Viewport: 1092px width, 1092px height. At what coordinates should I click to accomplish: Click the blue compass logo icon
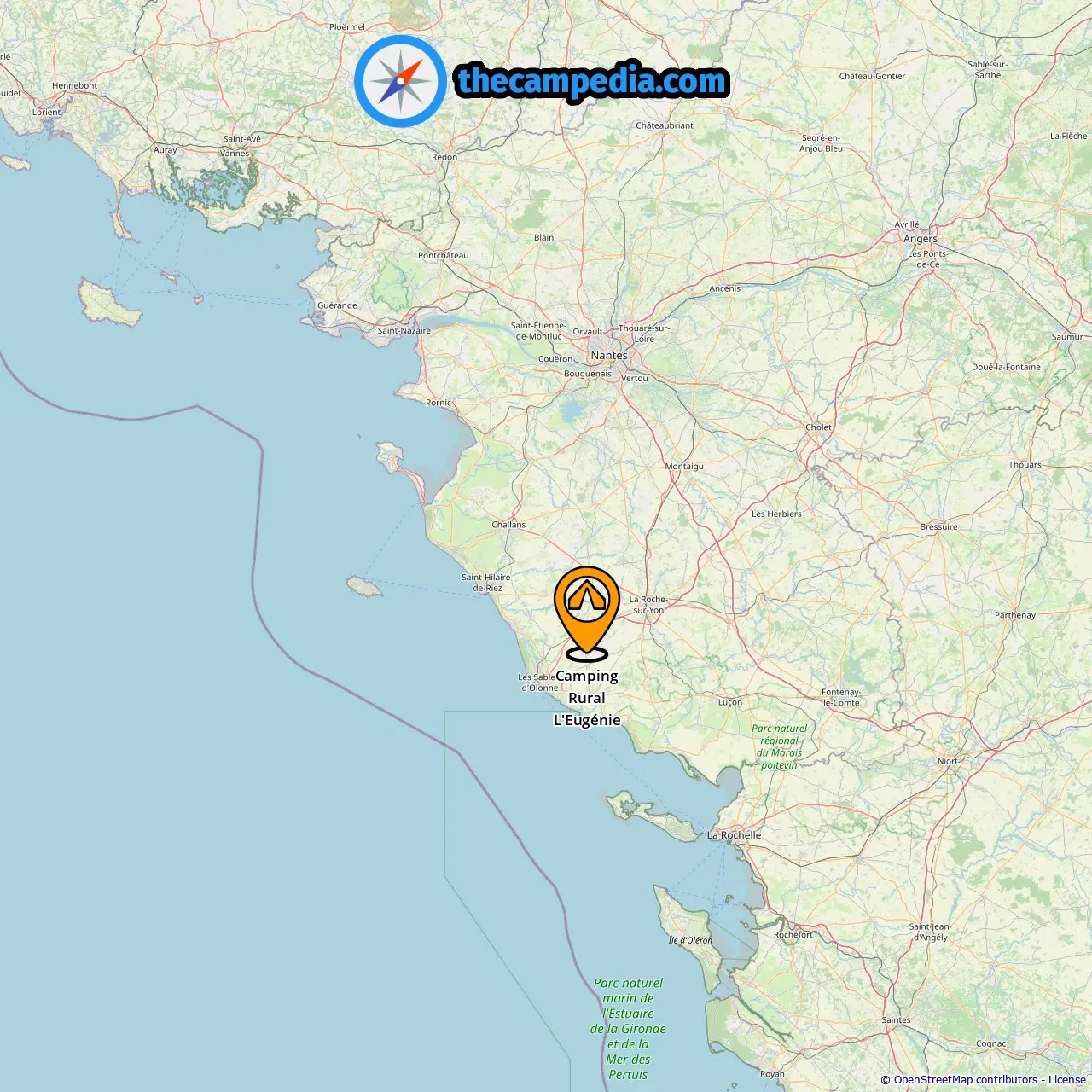[x=400, y=81]
